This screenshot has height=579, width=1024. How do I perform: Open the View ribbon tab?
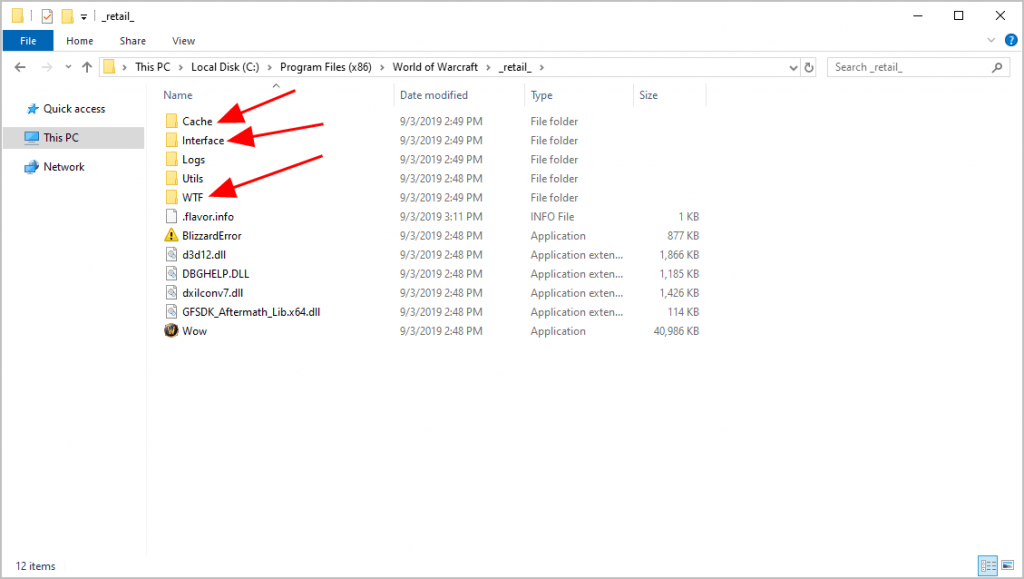[184, 40]
